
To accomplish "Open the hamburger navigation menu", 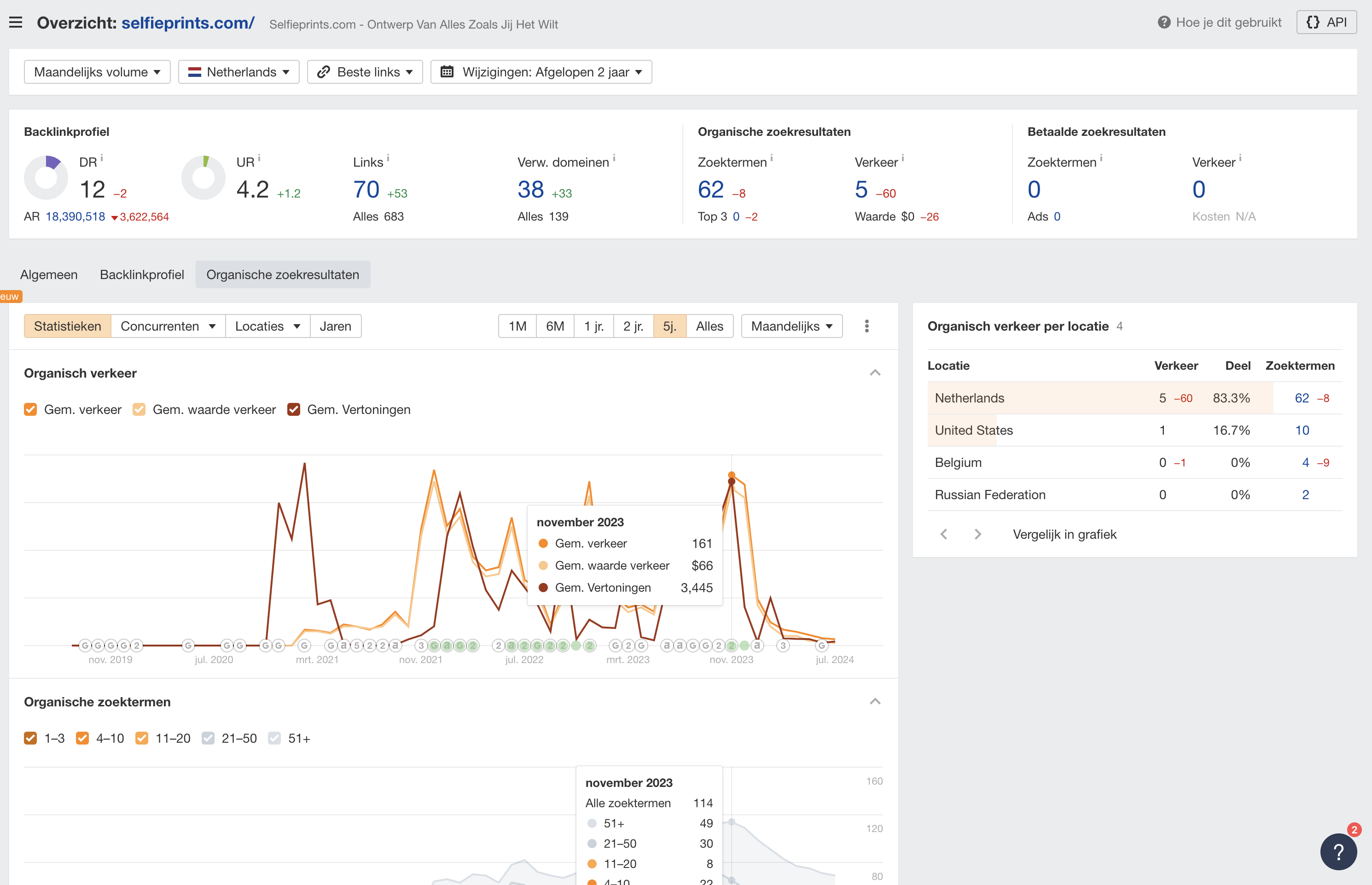I will tap(16, 23).
